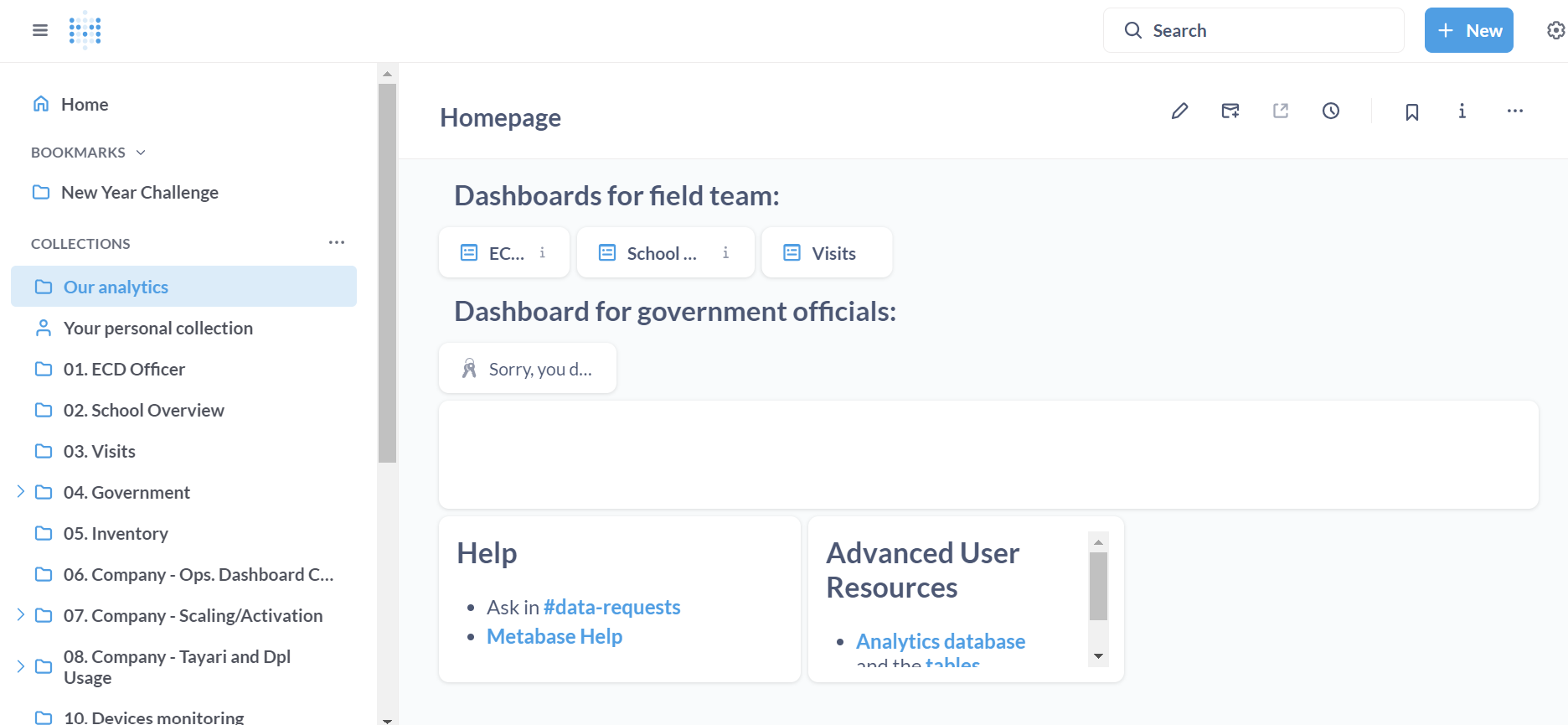Expand the 04. Government collection
The height and width of the screenshot is (725, 1568).
click(x=20, y=492)
